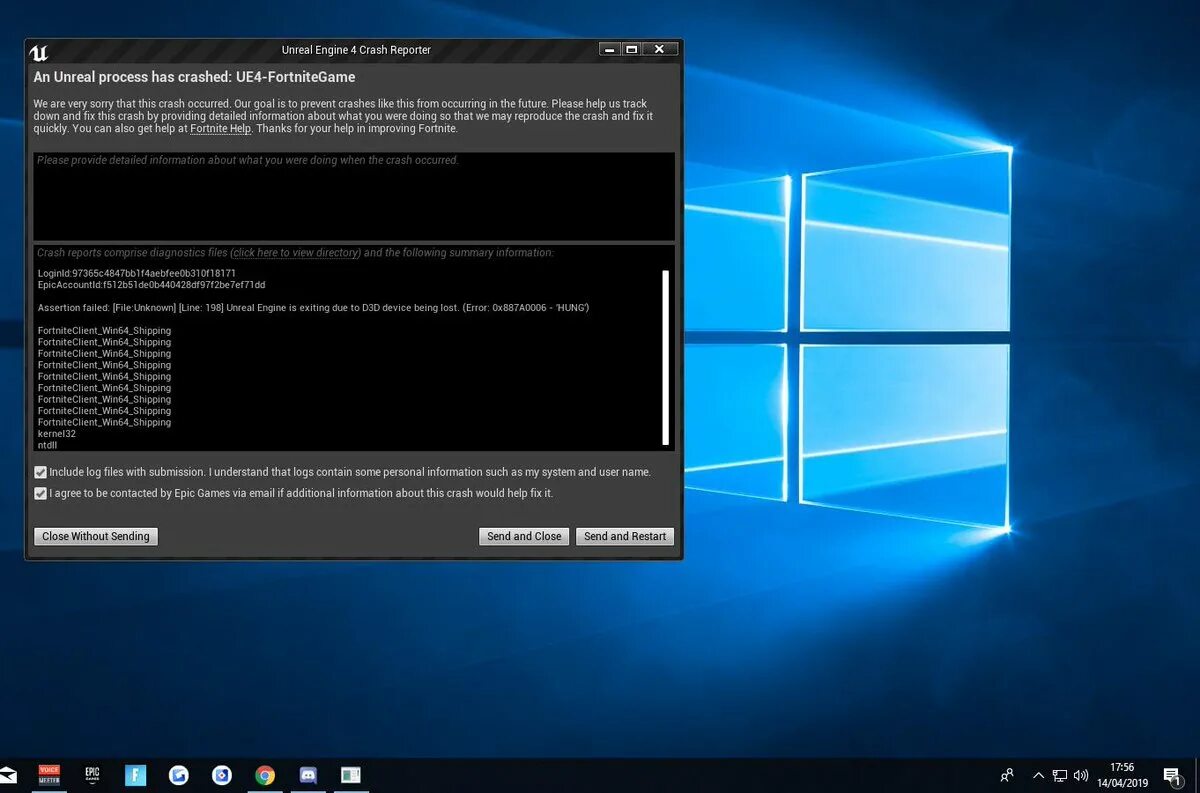
Task: Click the LoginId line in the summary
Action: [137, 273]
